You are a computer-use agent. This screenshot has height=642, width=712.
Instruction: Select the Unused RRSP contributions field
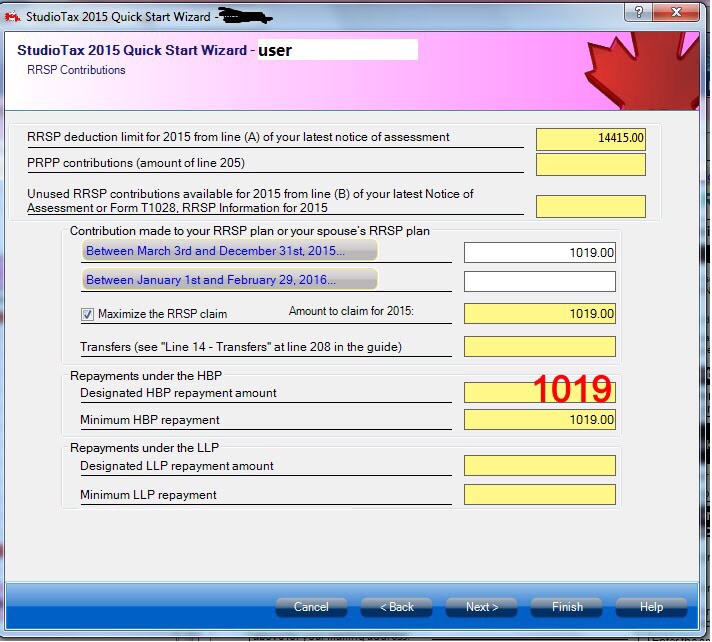coord(590,206)
